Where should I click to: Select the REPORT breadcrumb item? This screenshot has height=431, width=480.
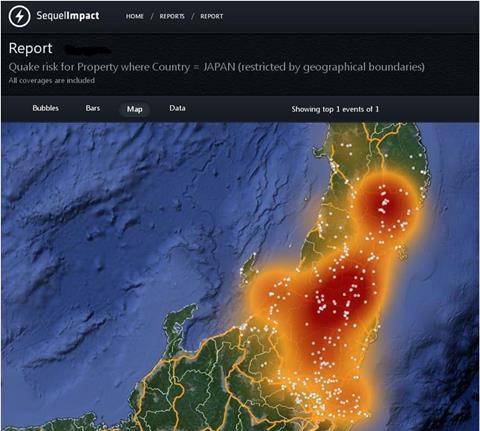coord(212,16)
